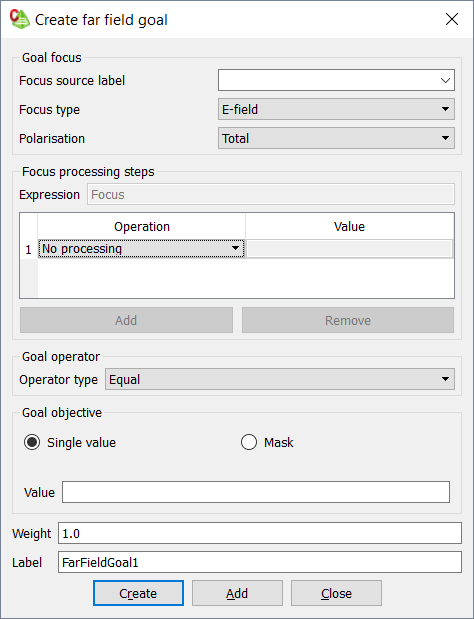Close the Create far field goal dialog
The image size is (474, 619).
coord(452,19)
